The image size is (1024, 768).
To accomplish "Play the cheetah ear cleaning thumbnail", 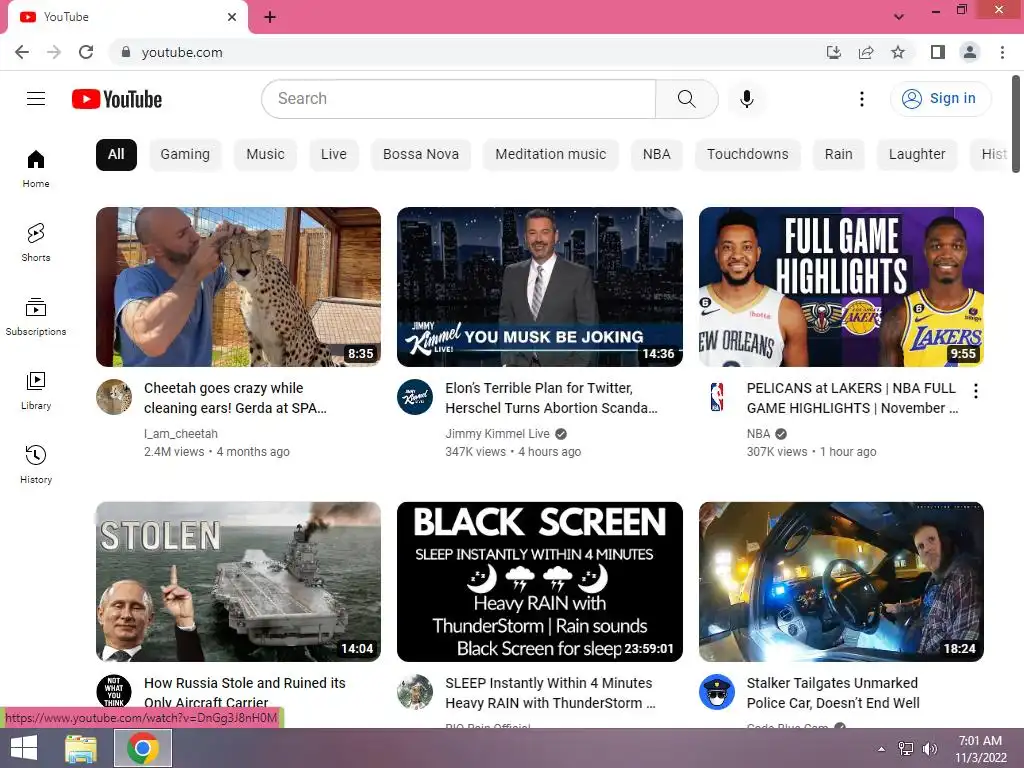I will 238,287.
